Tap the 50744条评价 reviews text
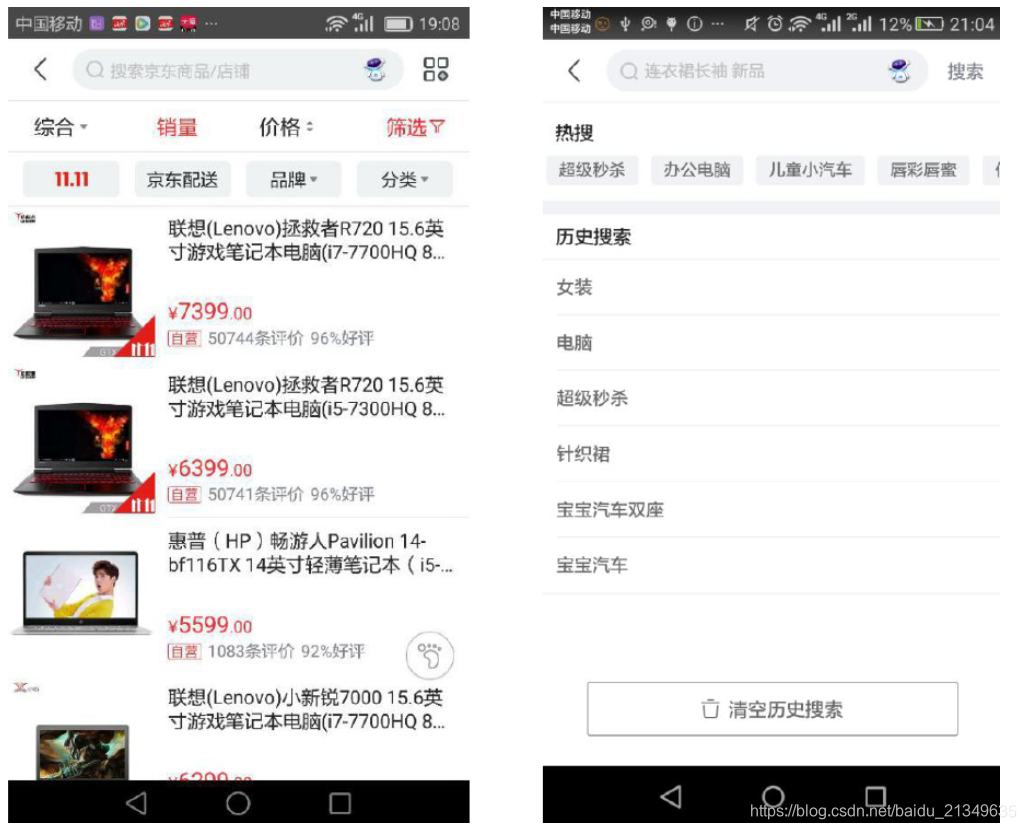 tap(255, 338)
